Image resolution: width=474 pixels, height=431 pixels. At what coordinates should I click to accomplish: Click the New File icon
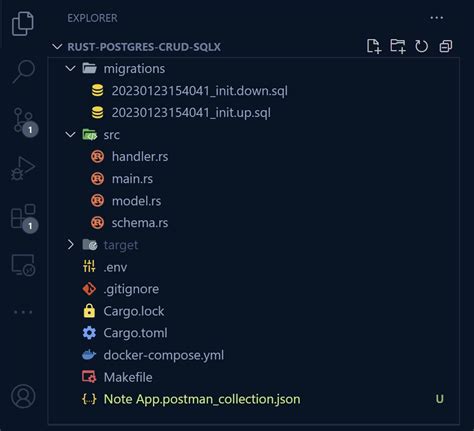tap(374, 46)
